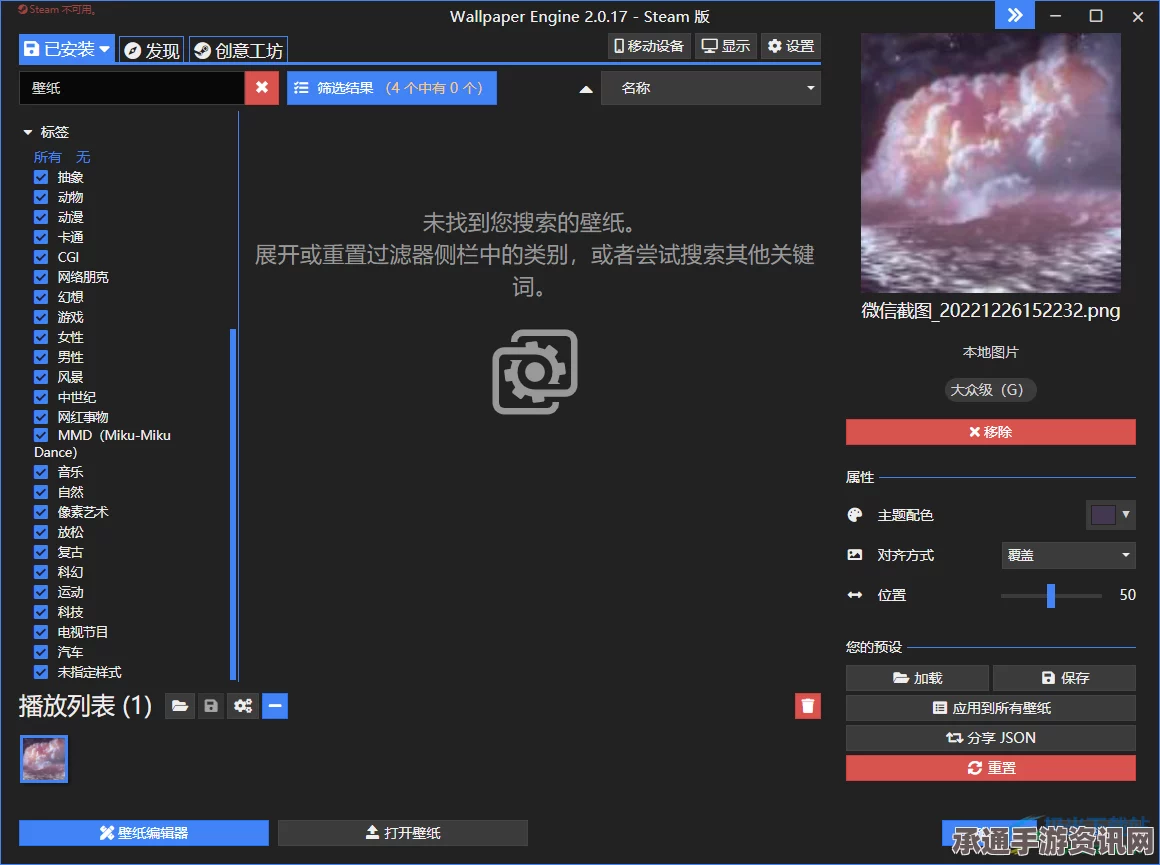The height and width of the screenshot is (865, 1160).
Task: Click the 主题配色 color swatch
Action: (1103, 514)
